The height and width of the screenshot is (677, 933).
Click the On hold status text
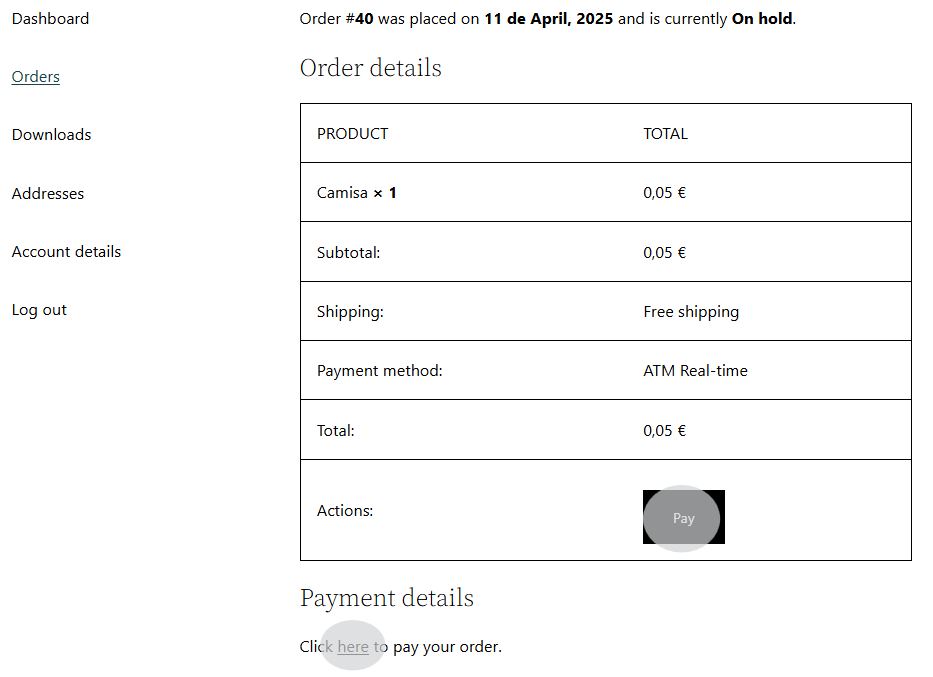(763, 19)
